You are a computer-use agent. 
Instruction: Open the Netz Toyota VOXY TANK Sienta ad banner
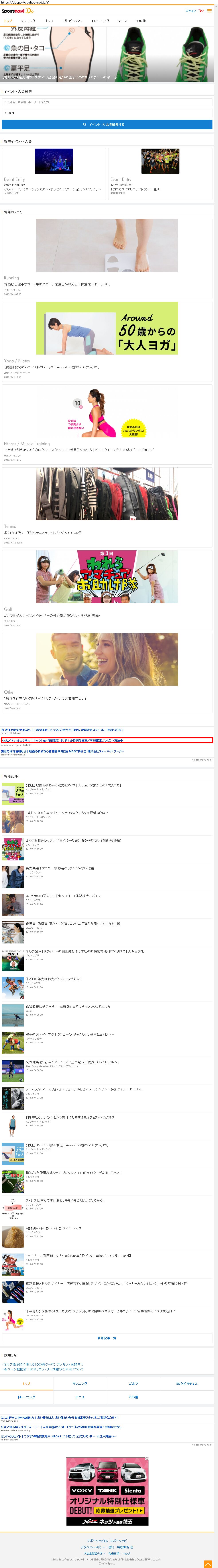click(x=107, y=1491)
